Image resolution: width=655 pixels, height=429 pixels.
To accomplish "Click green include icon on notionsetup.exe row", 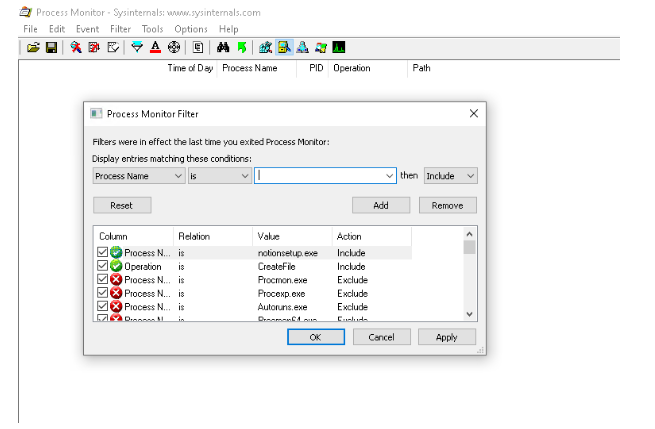I will (116, 252).
